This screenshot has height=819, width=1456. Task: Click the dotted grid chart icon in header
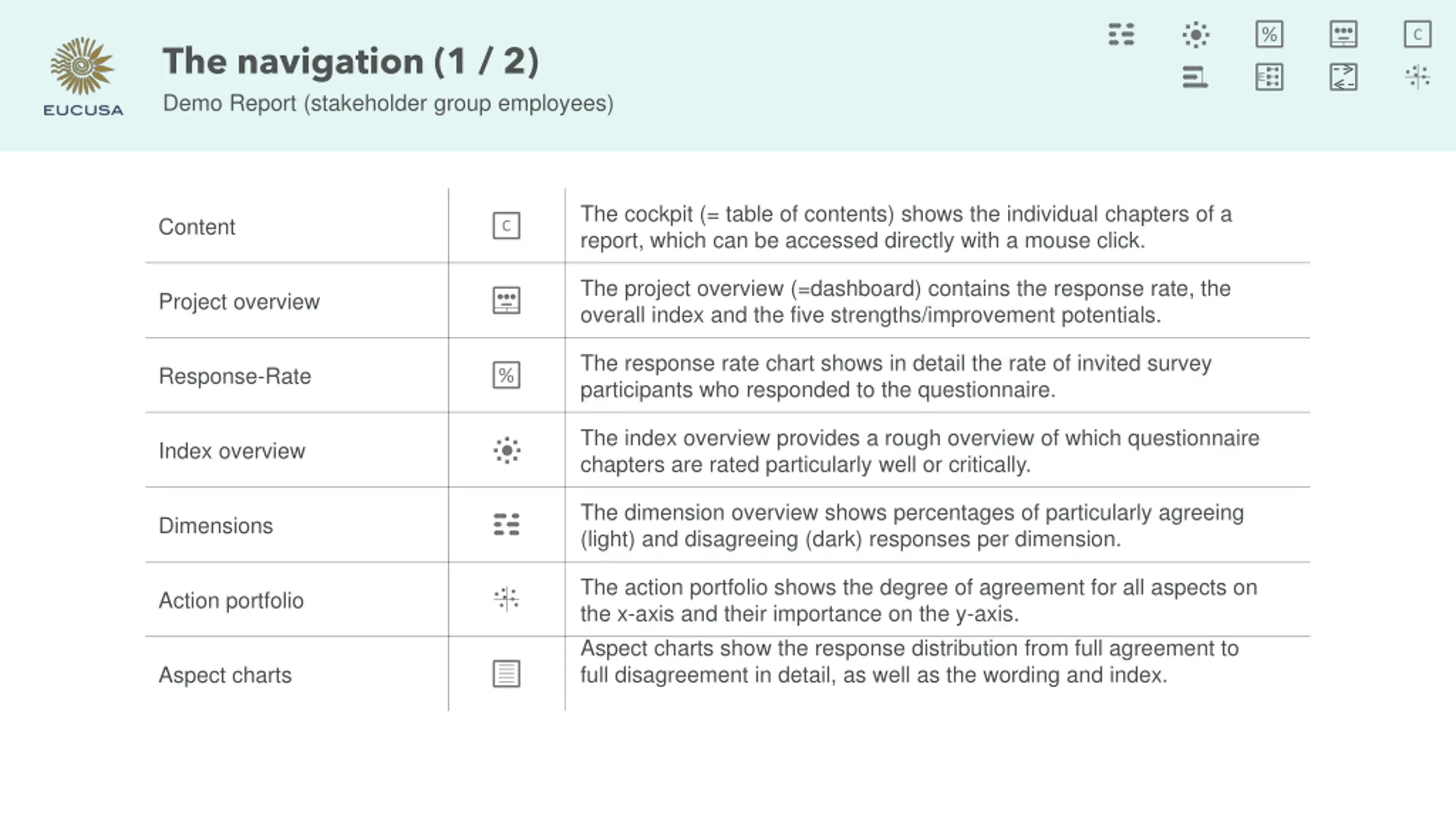point(1269,77)
